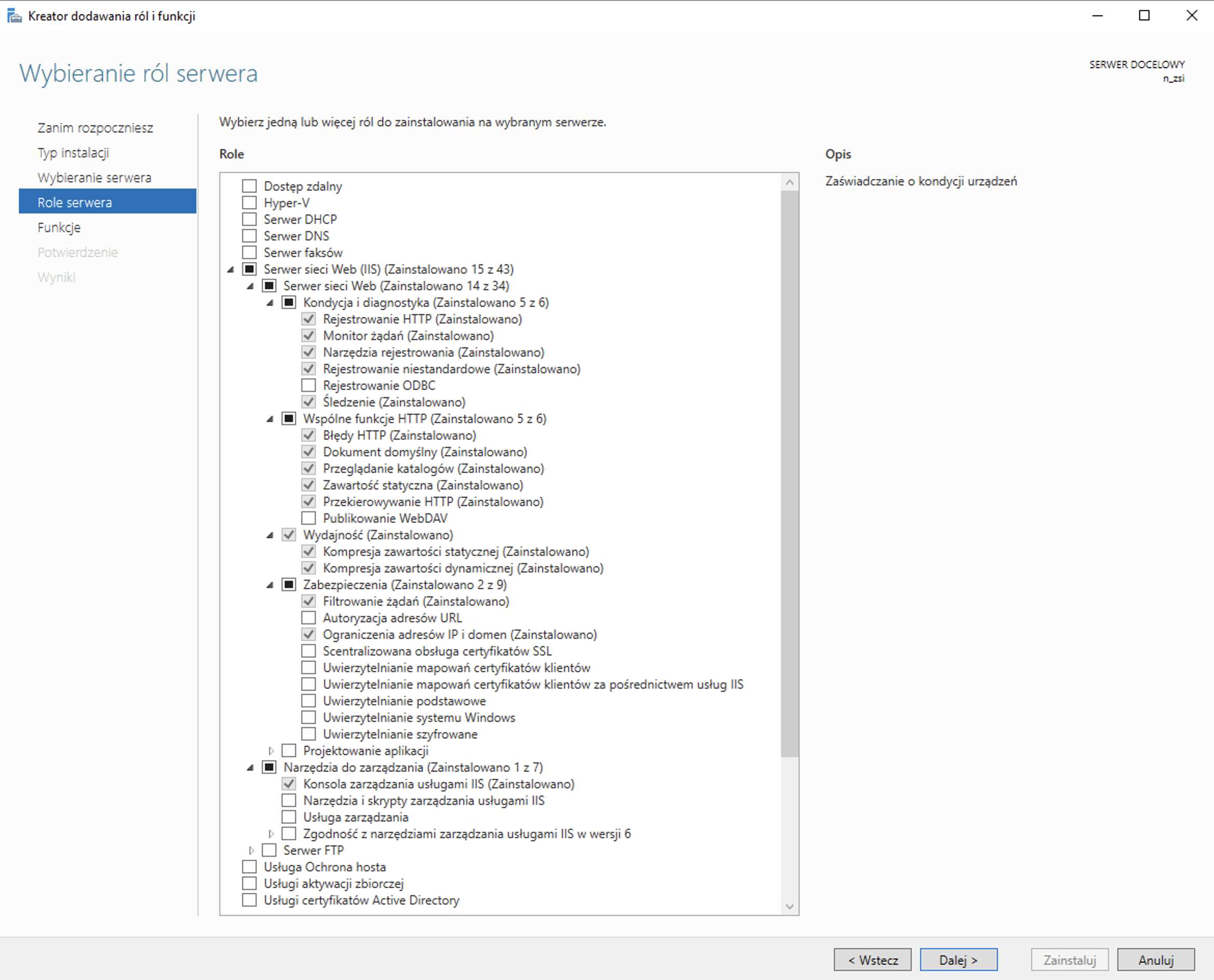Viewport: 1214px width, 980px height.
Task: Check Uwierzytelnianie podstawowe option
Action: point(308,701)
